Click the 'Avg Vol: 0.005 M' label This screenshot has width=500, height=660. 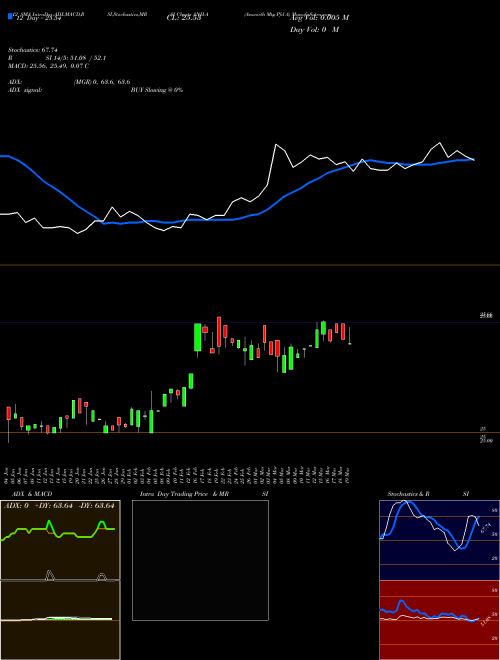tap(319, 18)
